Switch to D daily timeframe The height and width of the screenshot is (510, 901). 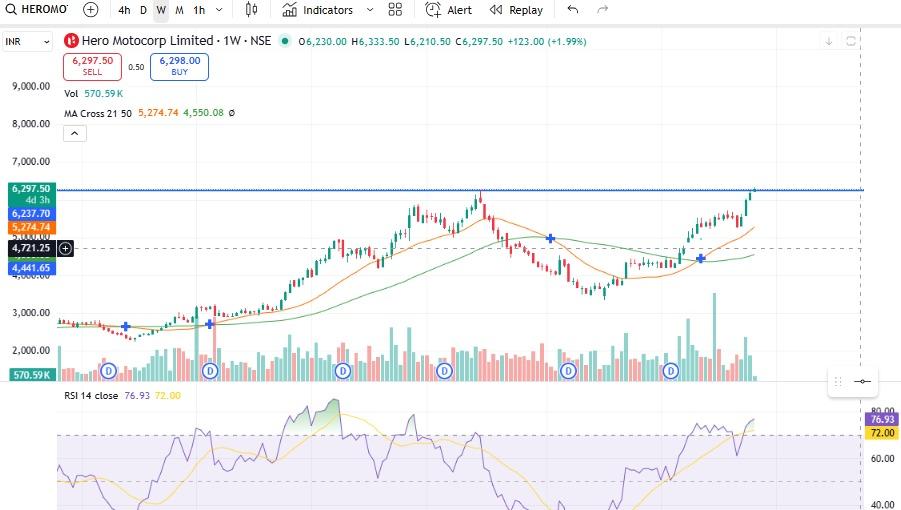[143, 10]
